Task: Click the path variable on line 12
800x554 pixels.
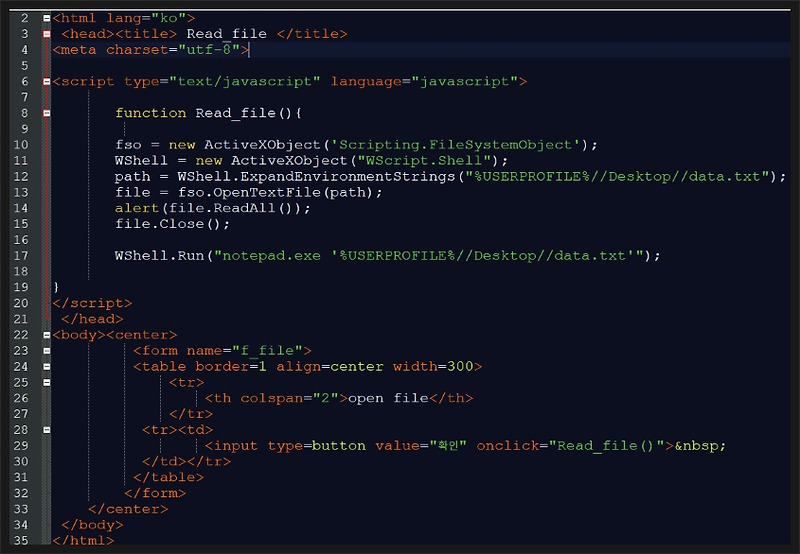Action: pyautogui.click(x=133, y=177)
